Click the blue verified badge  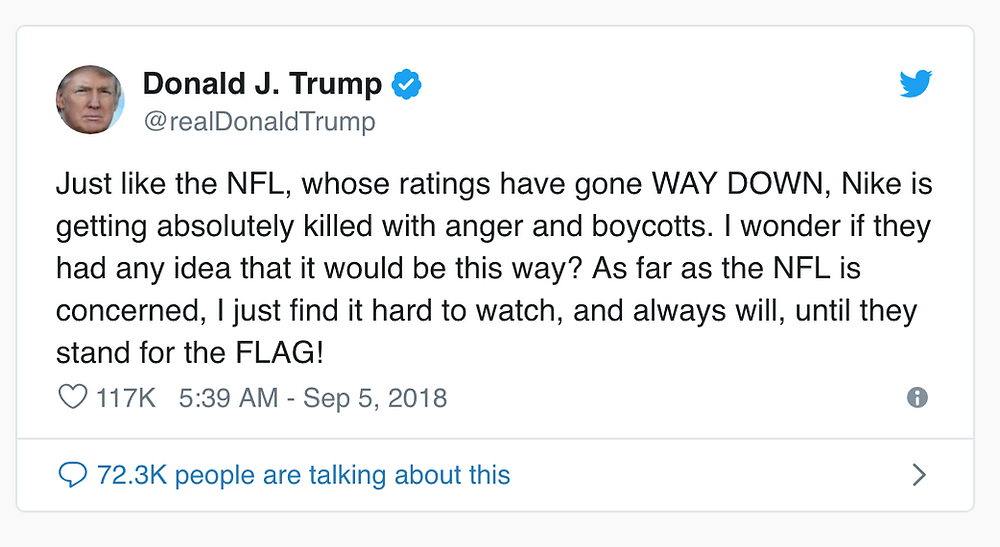pos(406,84)
